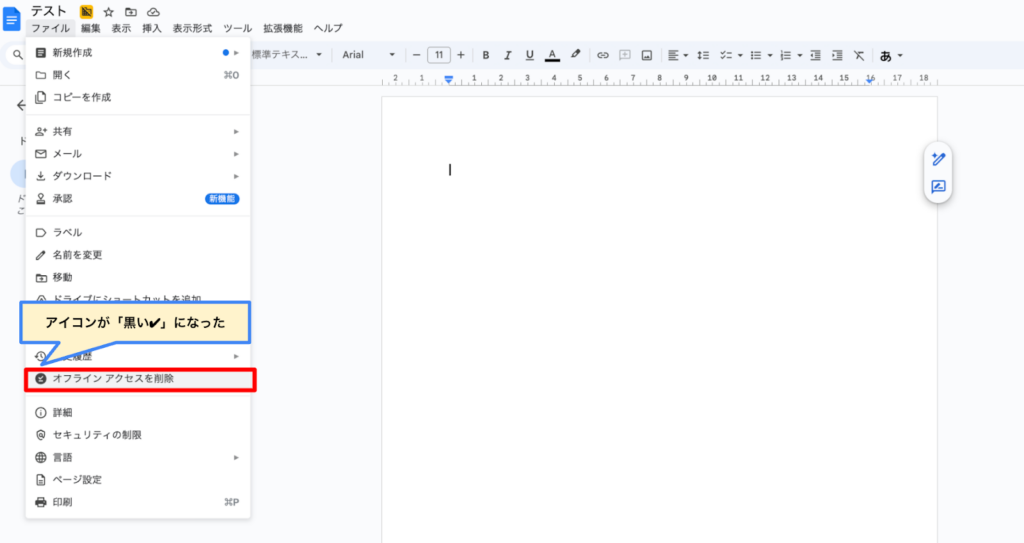Click 印刷 in the File menu
The image size is (1024, 543).
click(x=62, y=502)
